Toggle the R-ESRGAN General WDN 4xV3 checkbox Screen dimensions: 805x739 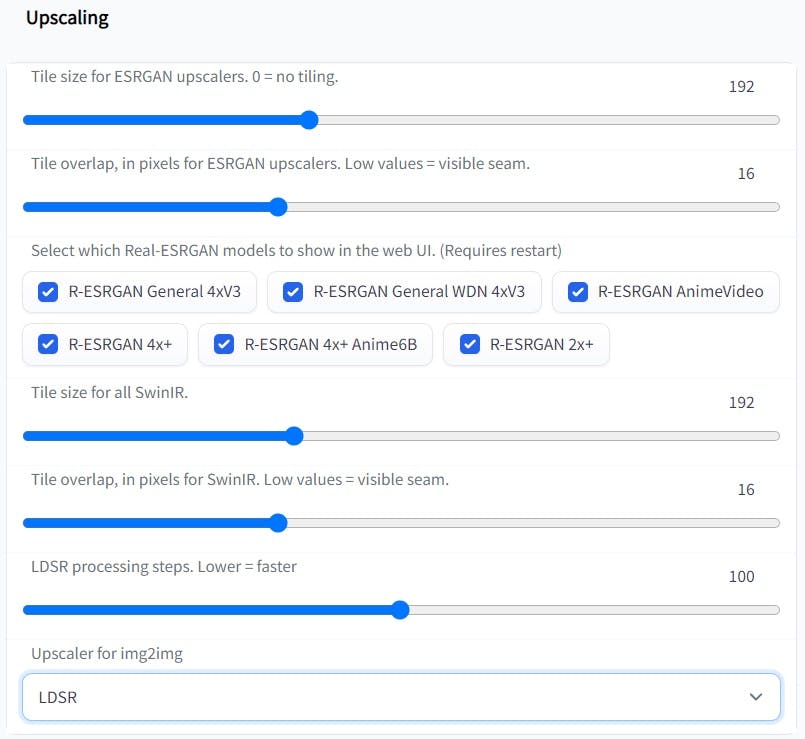pyautogui.click(x=293, y=292)
